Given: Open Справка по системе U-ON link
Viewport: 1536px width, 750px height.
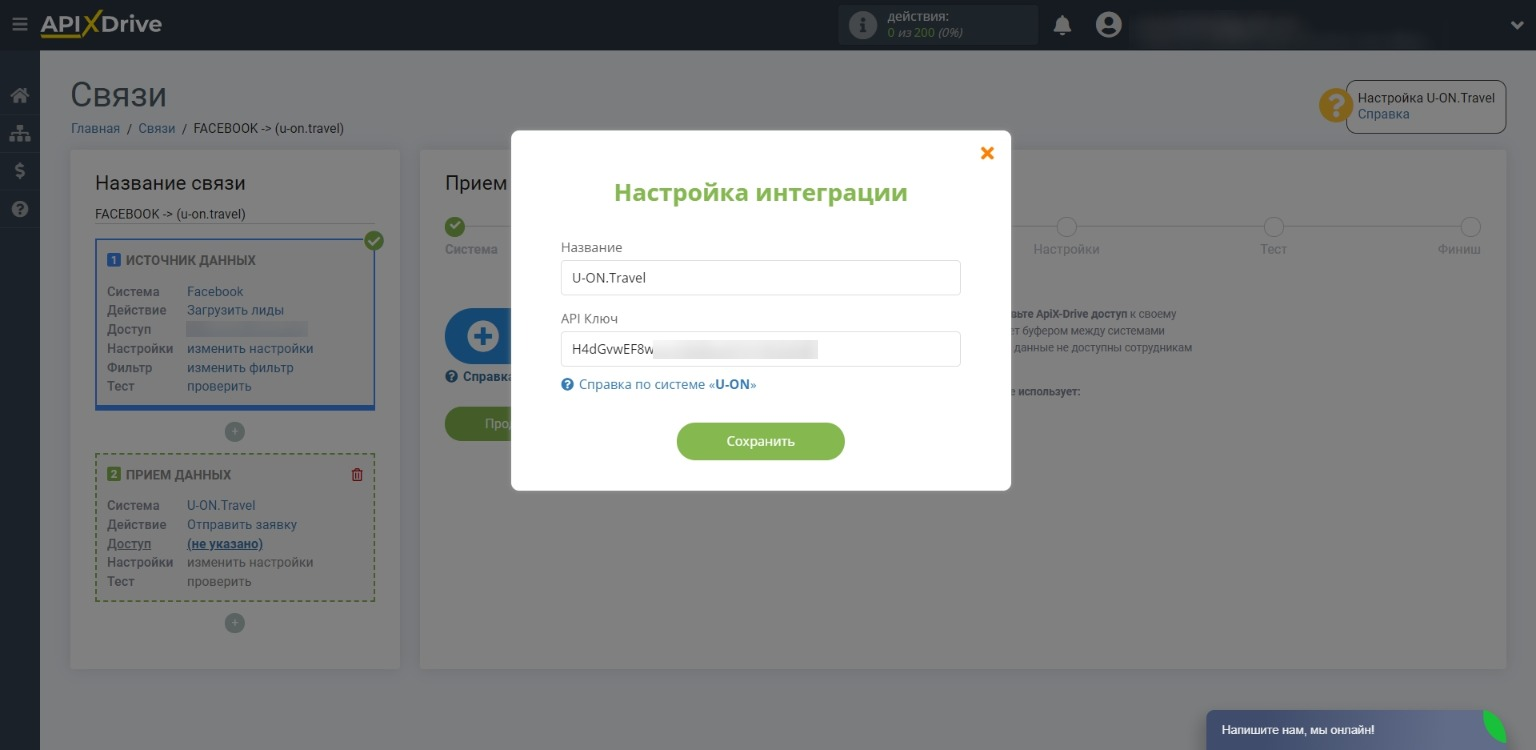Looking at the screenshot, I should pos(667,384).
